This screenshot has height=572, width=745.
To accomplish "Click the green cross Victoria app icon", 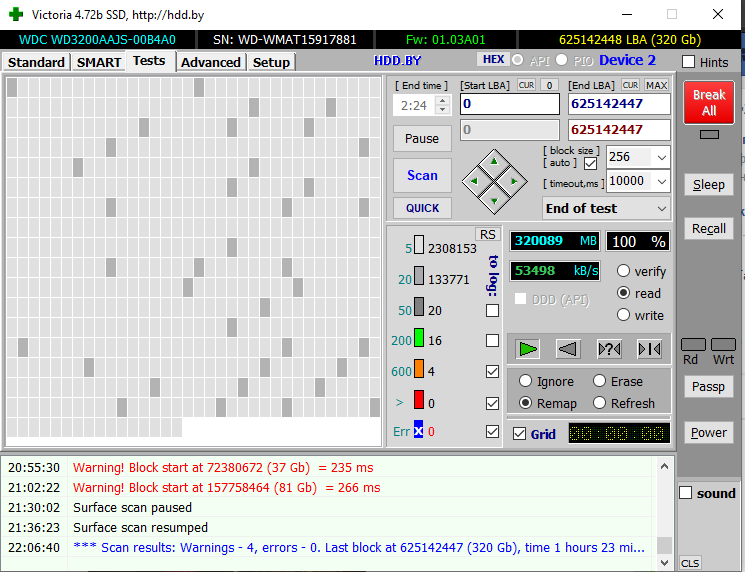I will (16, 14).
